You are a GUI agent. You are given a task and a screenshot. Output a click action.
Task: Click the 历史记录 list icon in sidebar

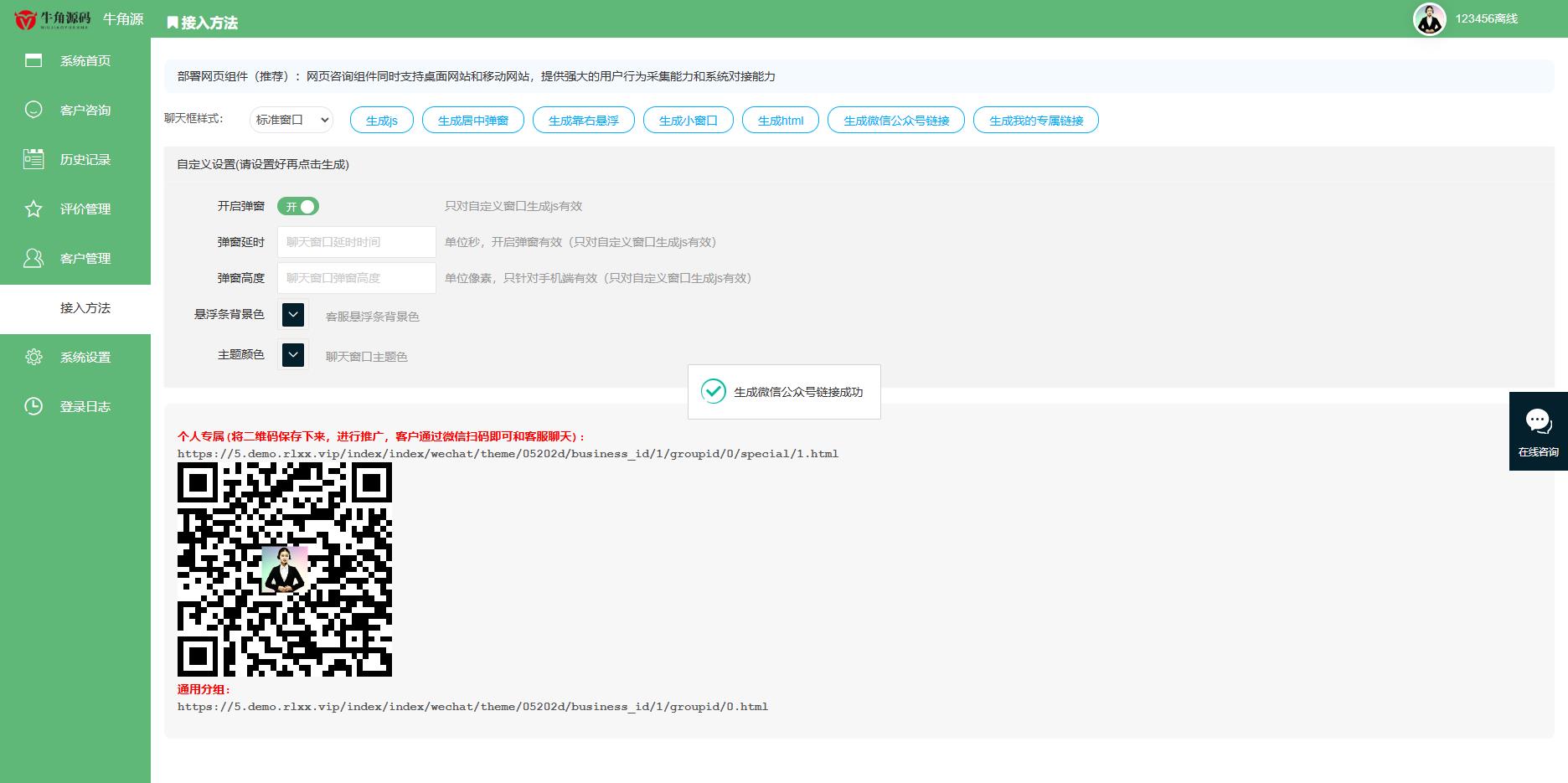pos(34,159)
